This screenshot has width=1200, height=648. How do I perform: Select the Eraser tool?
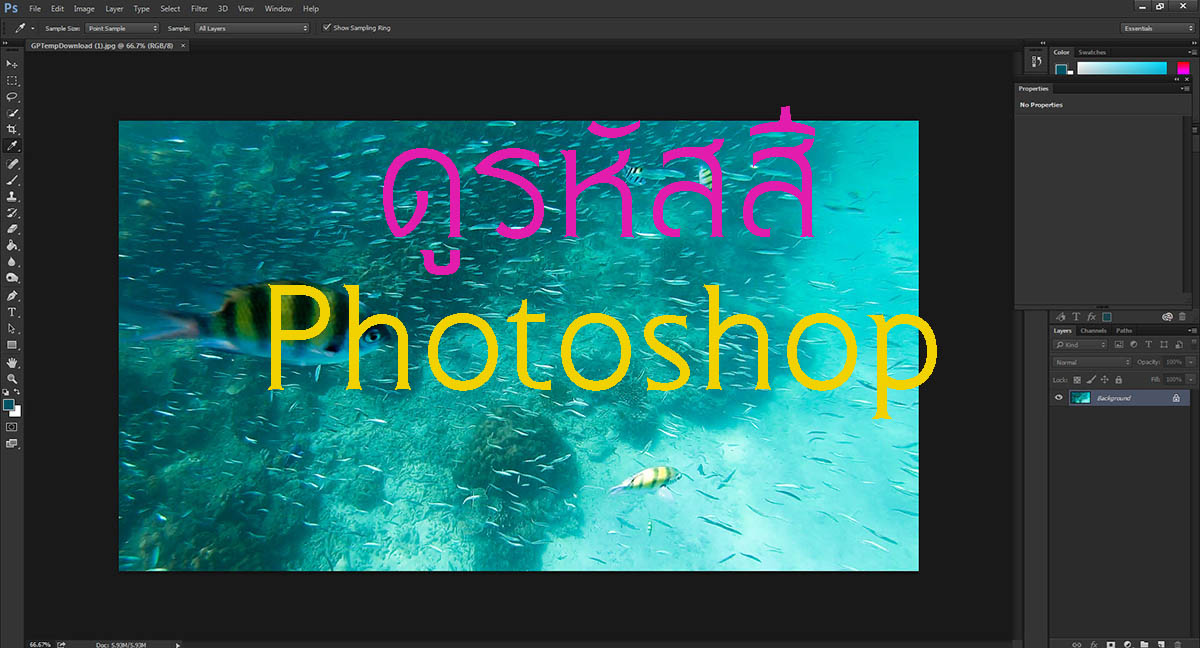(12, 229)
